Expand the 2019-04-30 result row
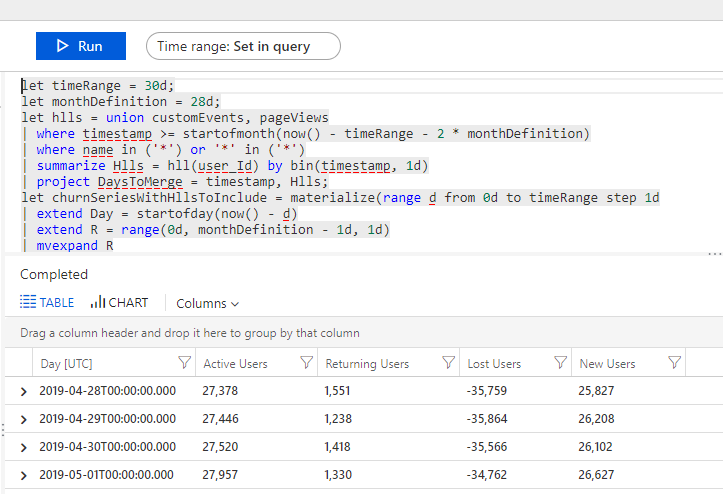 pos(24,447)
